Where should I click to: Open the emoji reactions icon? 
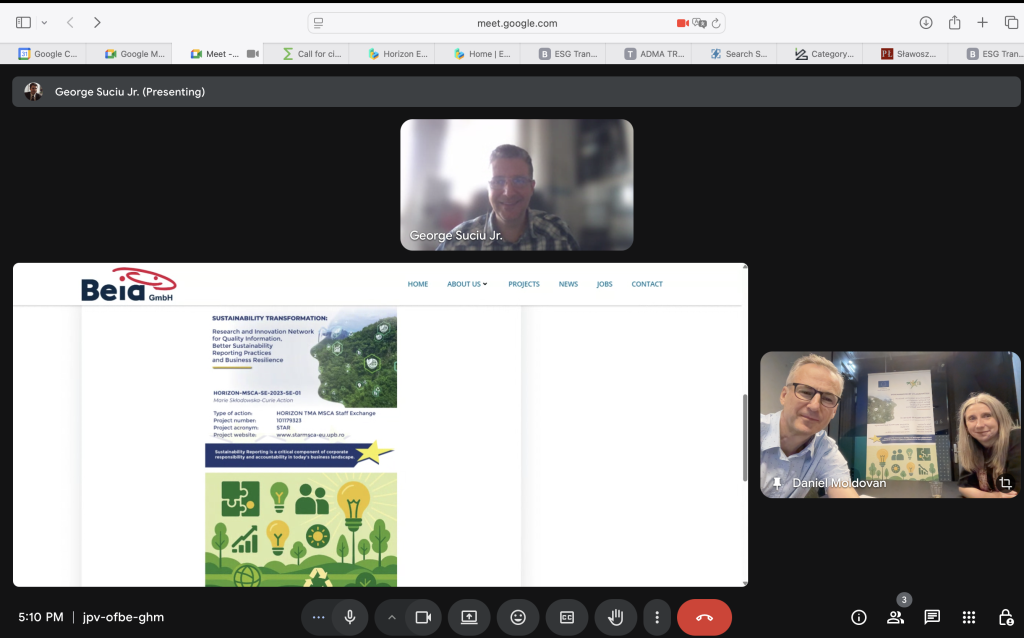click(518, 617)
